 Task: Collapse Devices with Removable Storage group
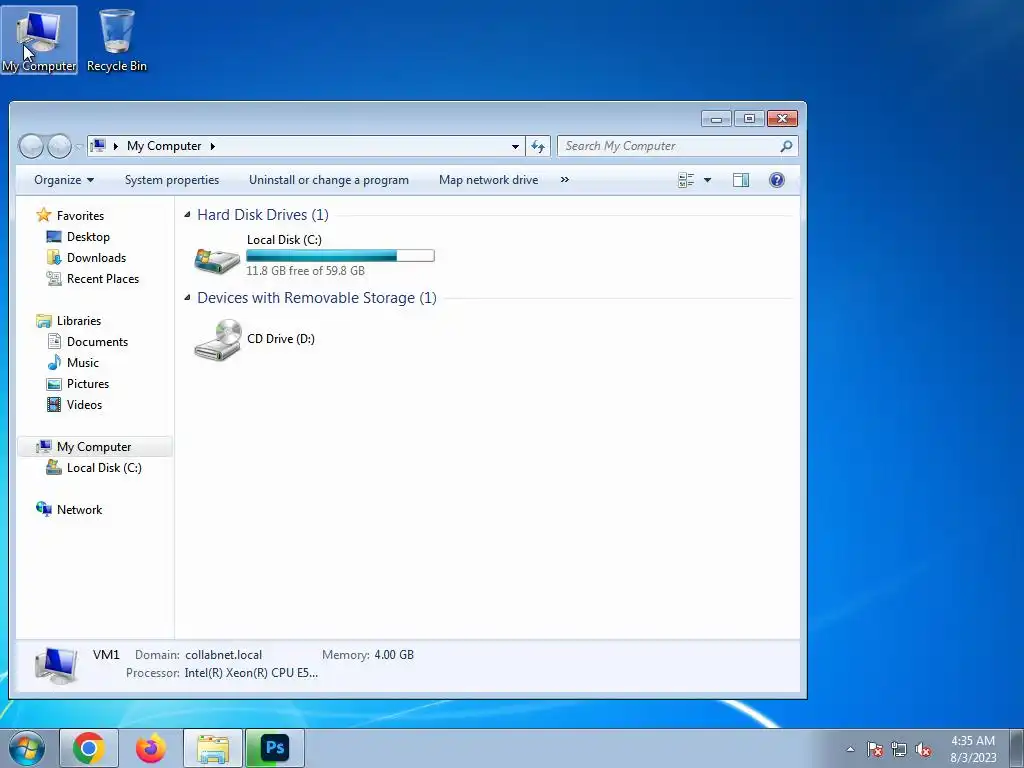tap(187, 297)
